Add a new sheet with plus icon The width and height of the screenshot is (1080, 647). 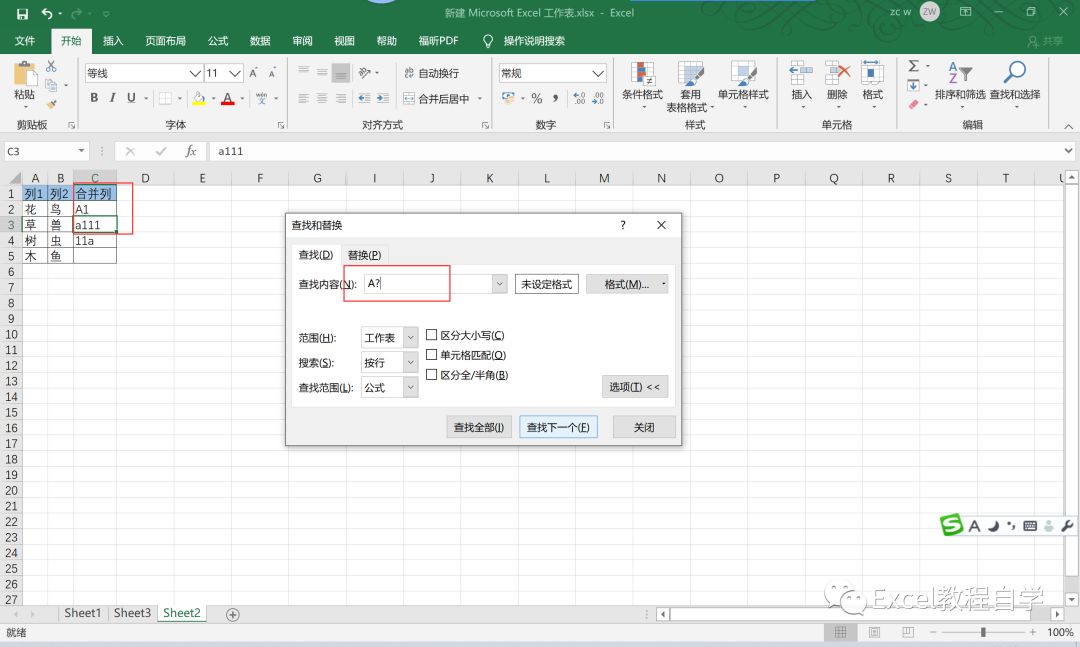233,615
